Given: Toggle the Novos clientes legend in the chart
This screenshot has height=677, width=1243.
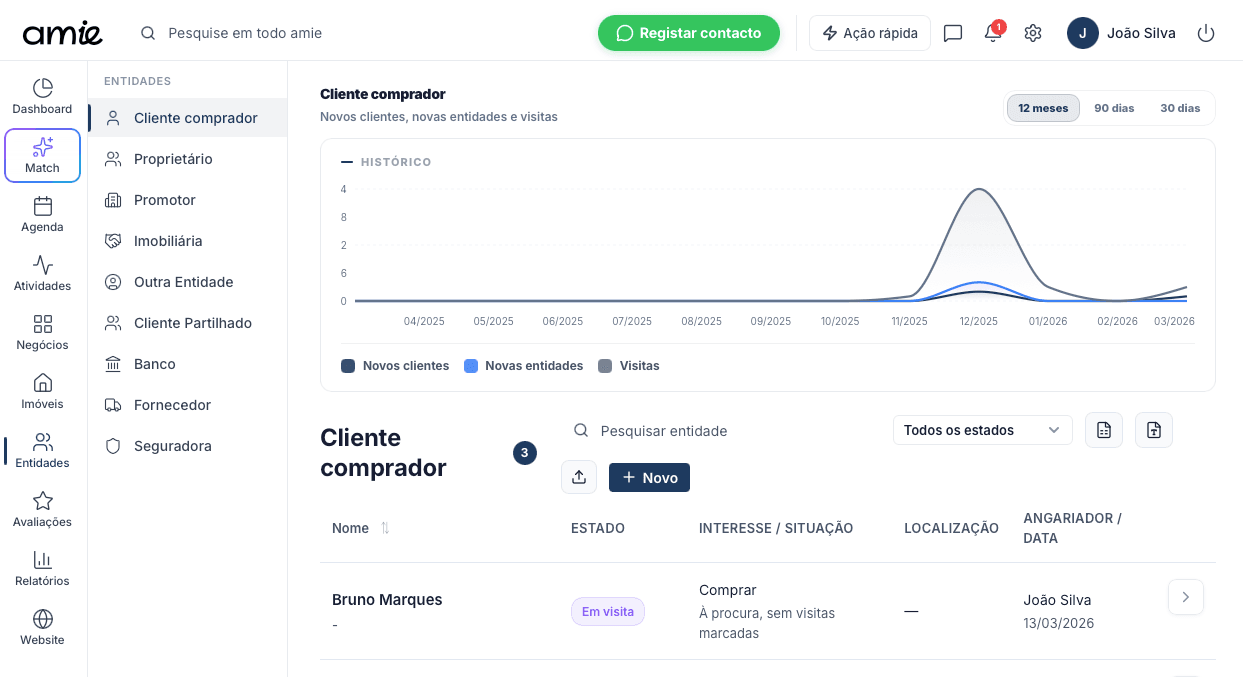Looking at the screenshot, I should [394, 365].
